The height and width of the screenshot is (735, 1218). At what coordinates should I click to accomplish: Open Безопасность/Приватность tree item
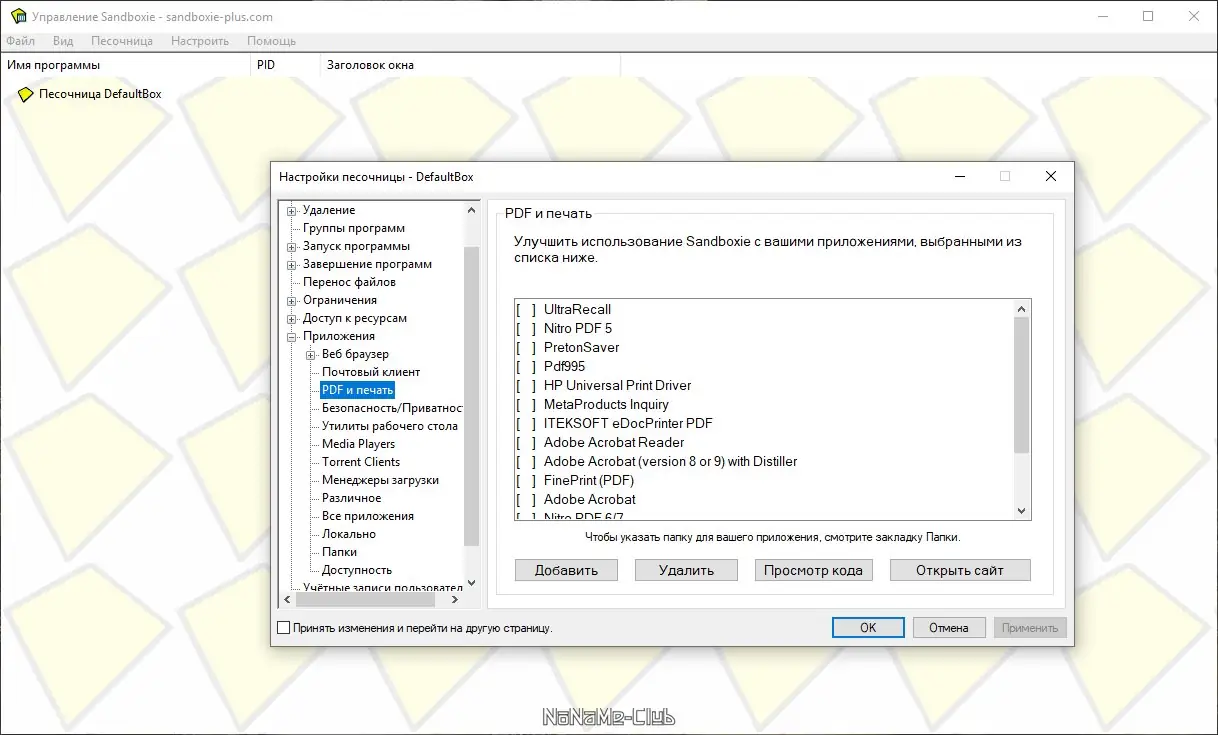coord(392,408)
